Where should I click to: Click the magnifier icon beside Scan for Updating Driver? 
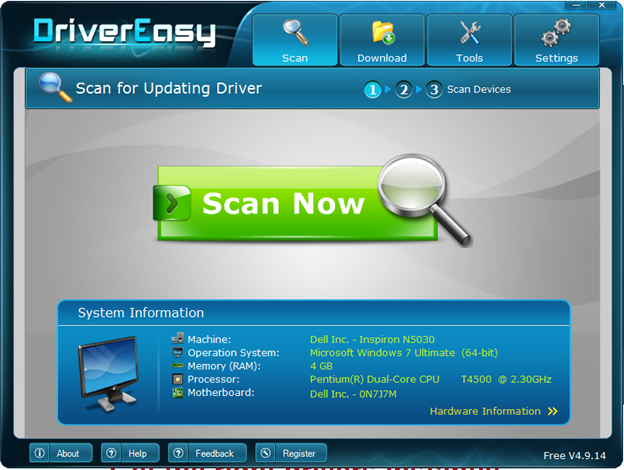click(x=55, y=87)
